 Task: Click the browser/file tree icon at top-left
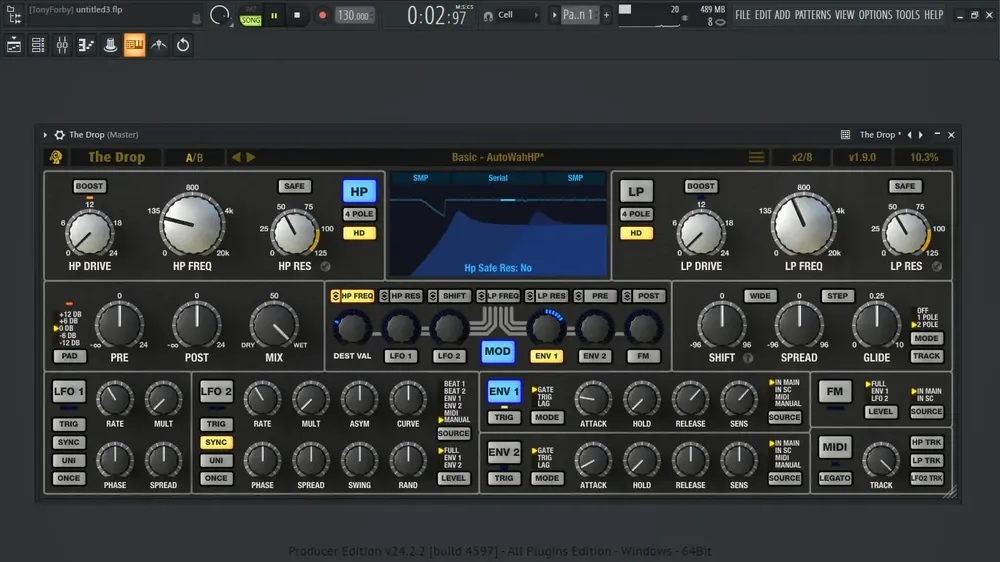(13, 15)
